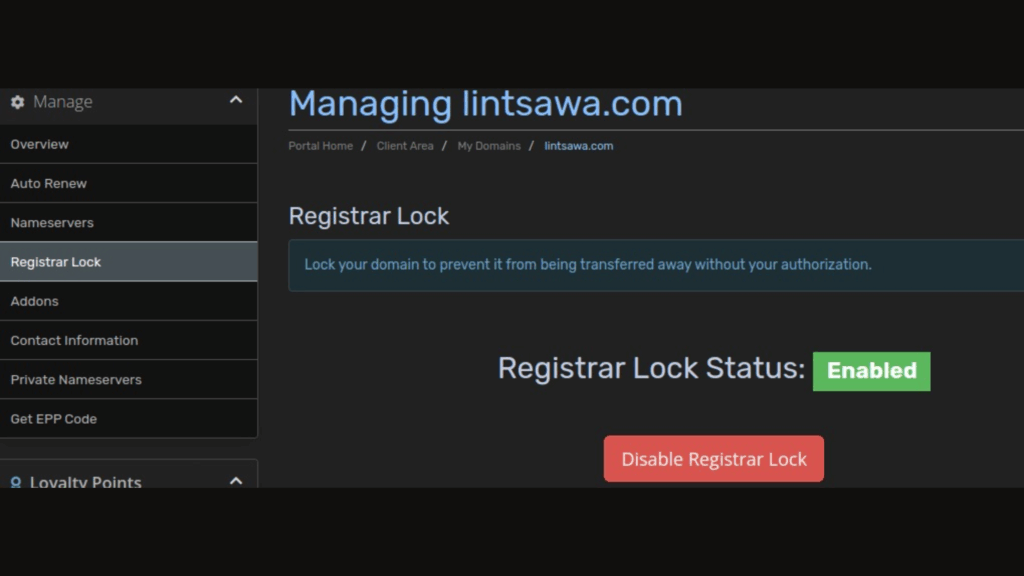Open the Get EPP Code sidebar item

coord(129,419)
